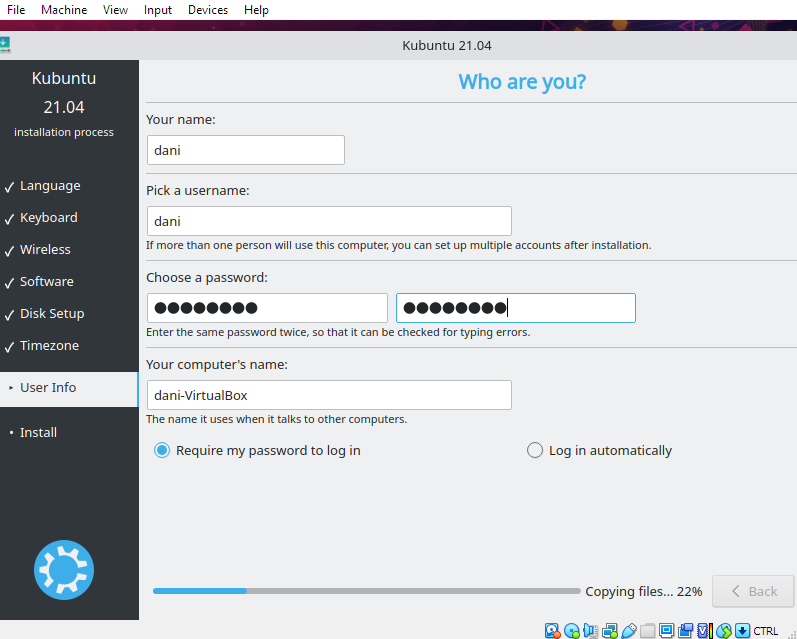Image resolution: width=797 pixels, height=639 pixels.
Task: Select the Software step in sidebar
Action: click(x=47, y=282)
